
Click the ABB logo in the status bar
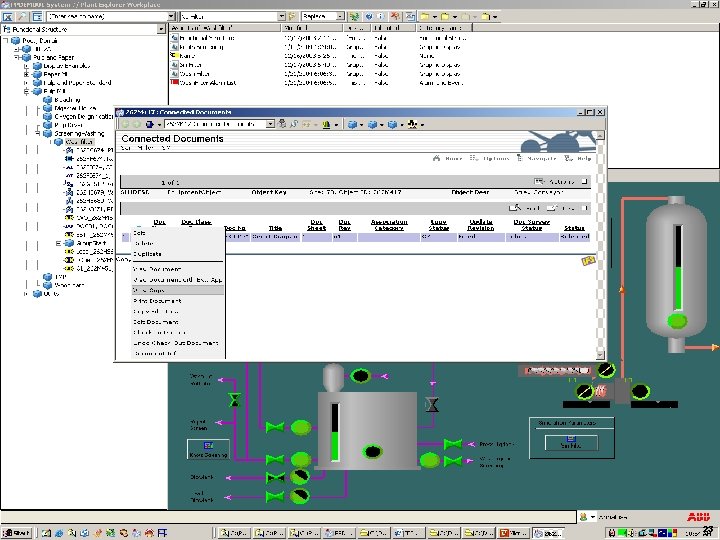click(x=698, y=516)
